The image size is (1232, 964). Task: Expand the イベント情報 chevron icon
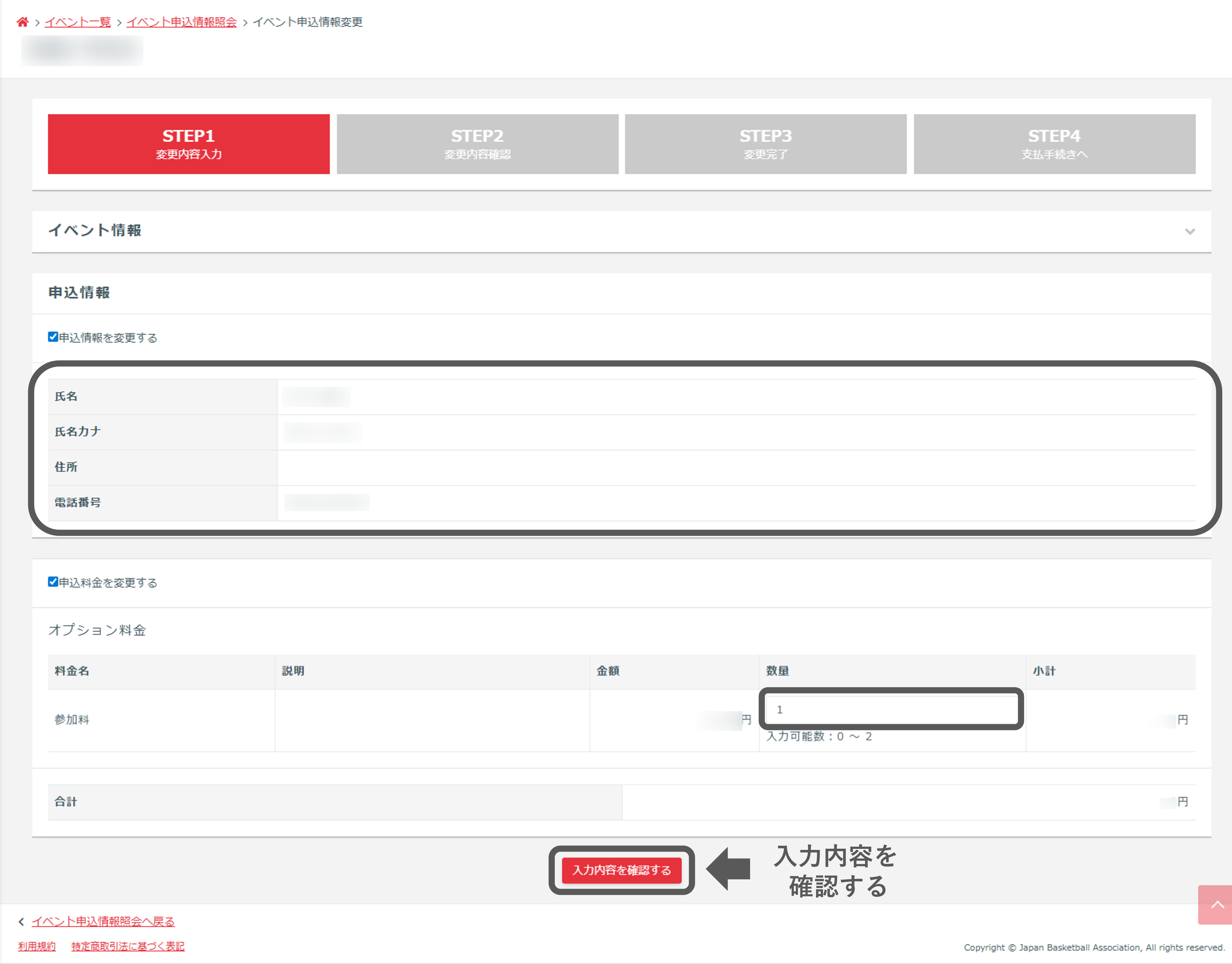pyautogui.click(x=1190, y=231)
